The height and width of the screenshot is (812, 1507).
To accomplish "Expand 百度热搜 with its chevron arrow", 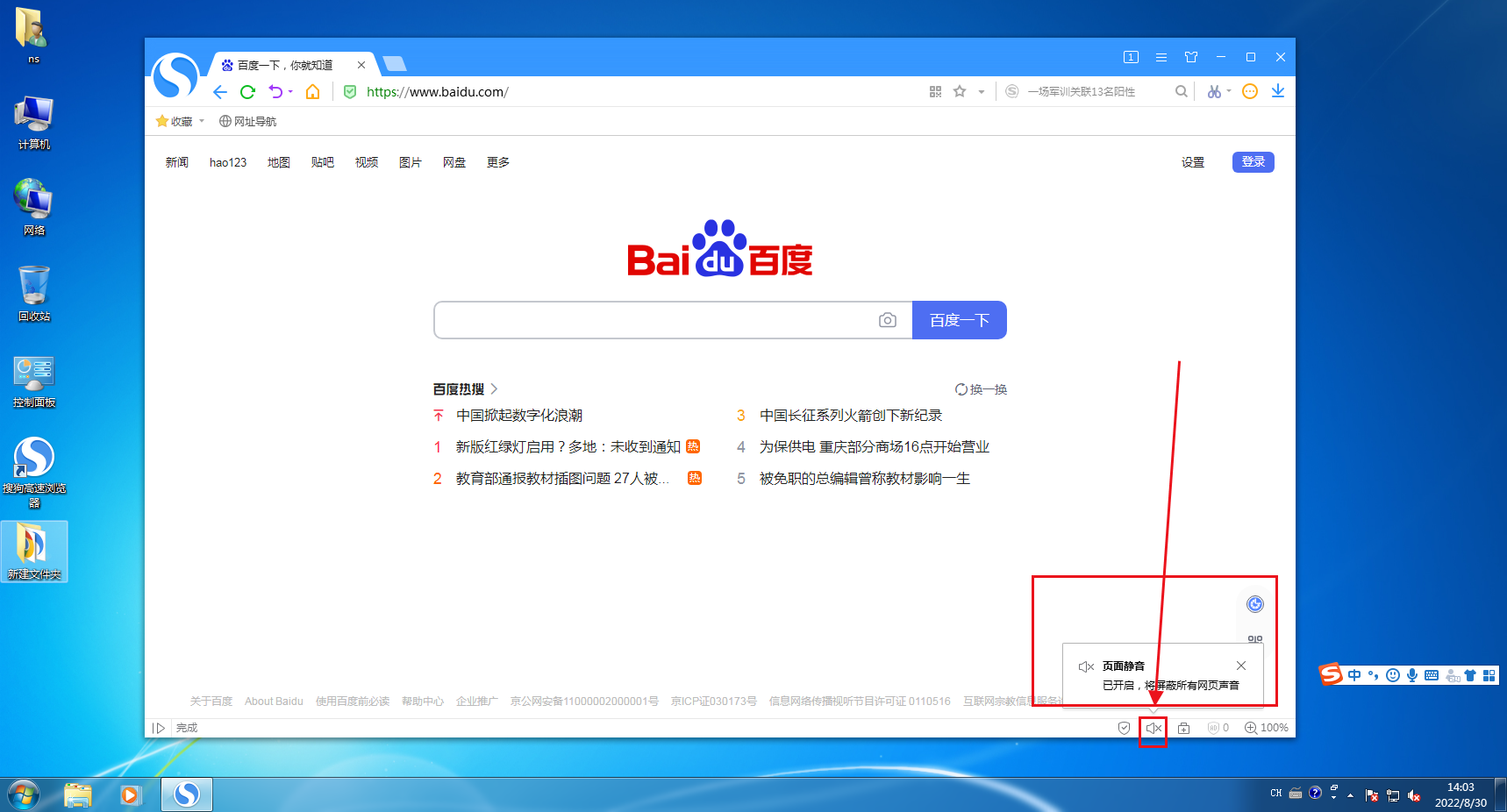I will (494, 388).
